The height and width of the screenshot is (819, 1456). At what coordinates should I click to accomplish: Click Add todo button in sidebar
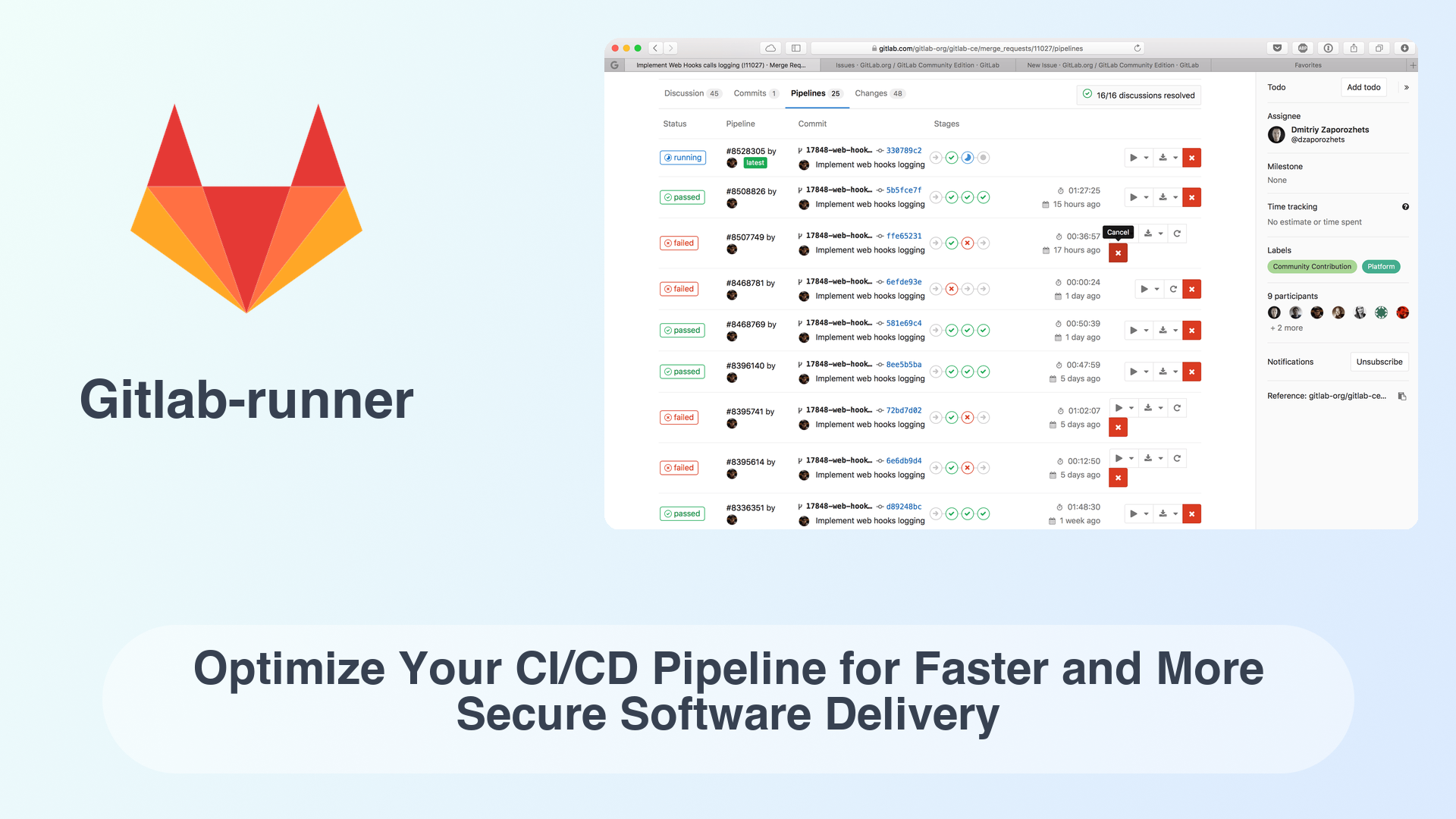coord(1361,87)
